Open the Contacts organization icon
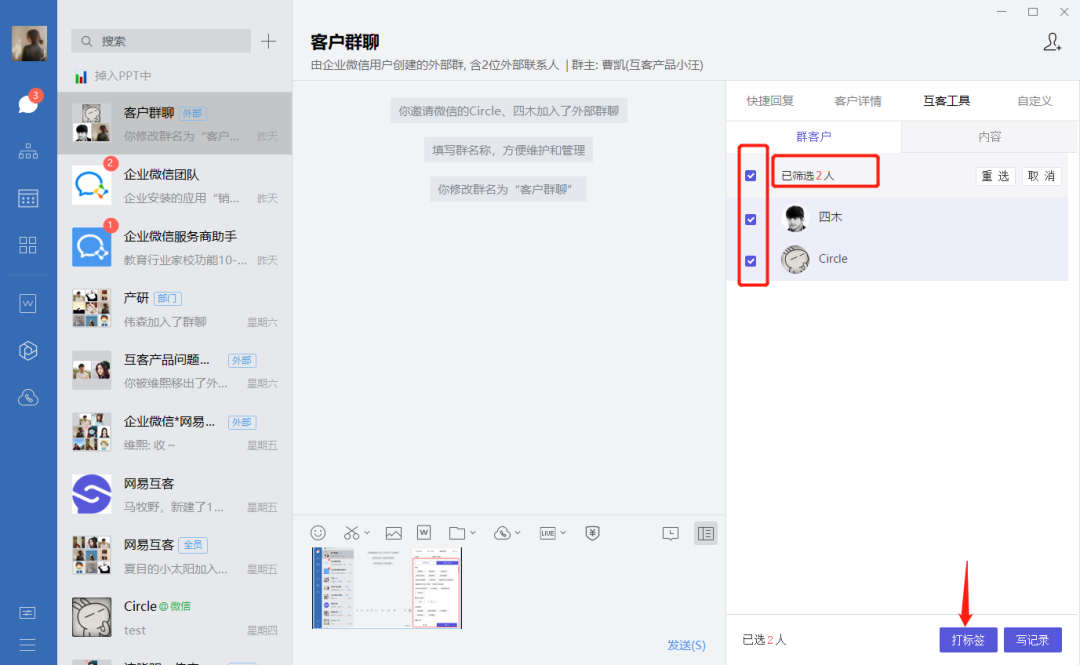1080x665 pixels. coord(28,151)
